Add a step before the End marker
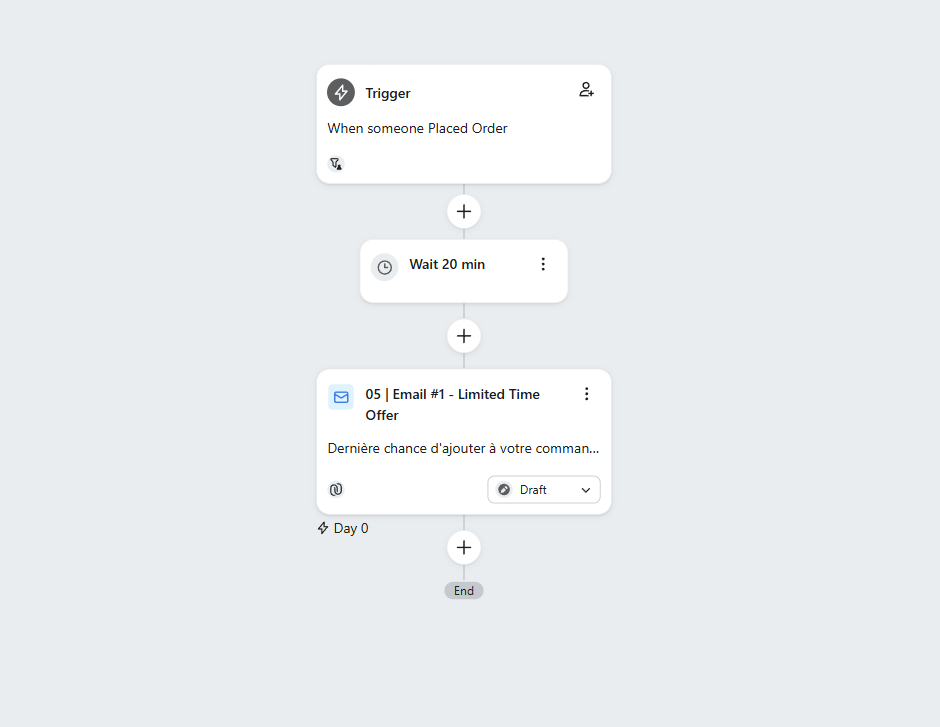Viewport: 940px width, 727px height. pyautogui.click(x=464, y=548)
